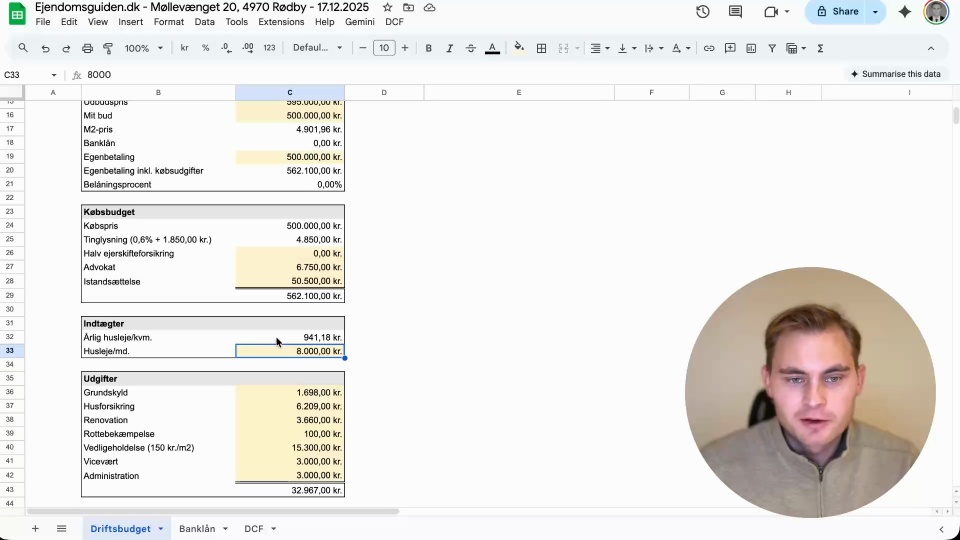The width and height of the screenshot is (960, 540).
Task: Activate the paint format tool
Action: click(108, 48)
